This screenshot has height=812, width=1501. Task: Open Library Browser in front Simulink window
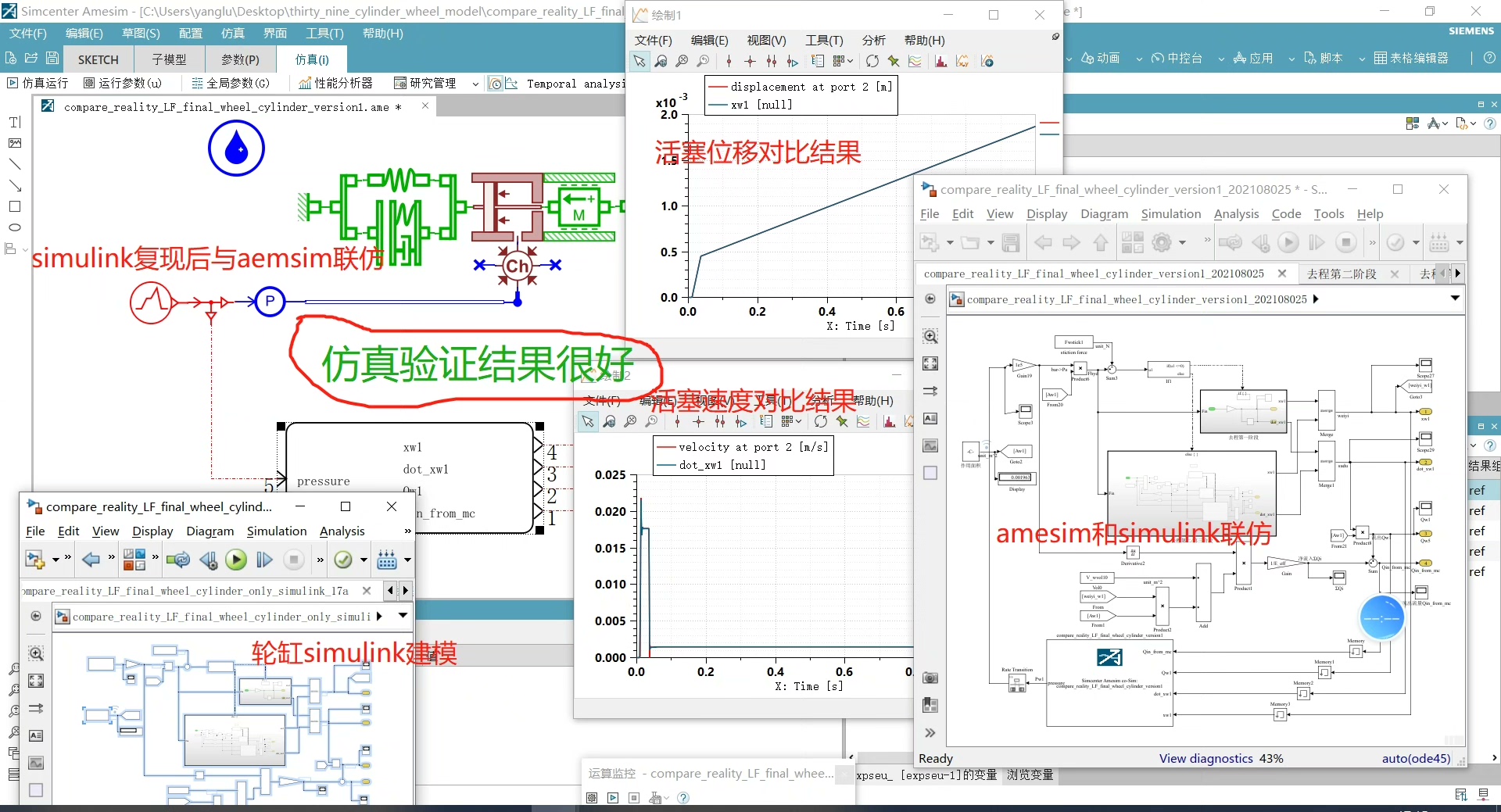point(134,560)
